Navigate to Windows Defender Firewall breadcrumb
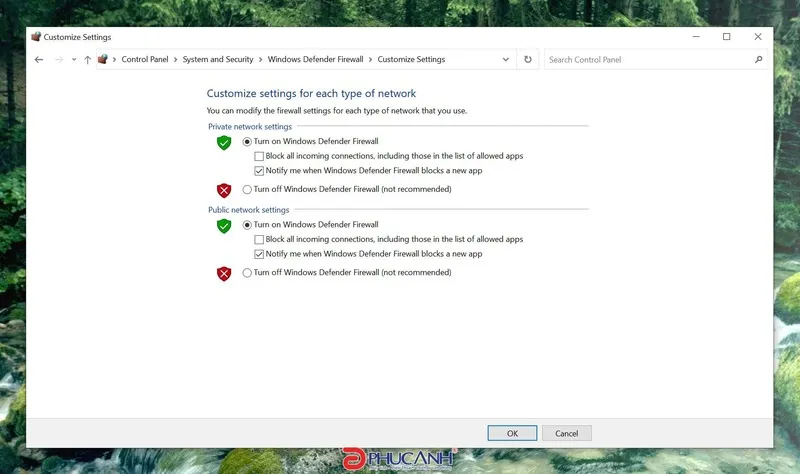Image resolution: width=800 pixels, height=474 pixels. pyautogui.click(x=315, y=59)
